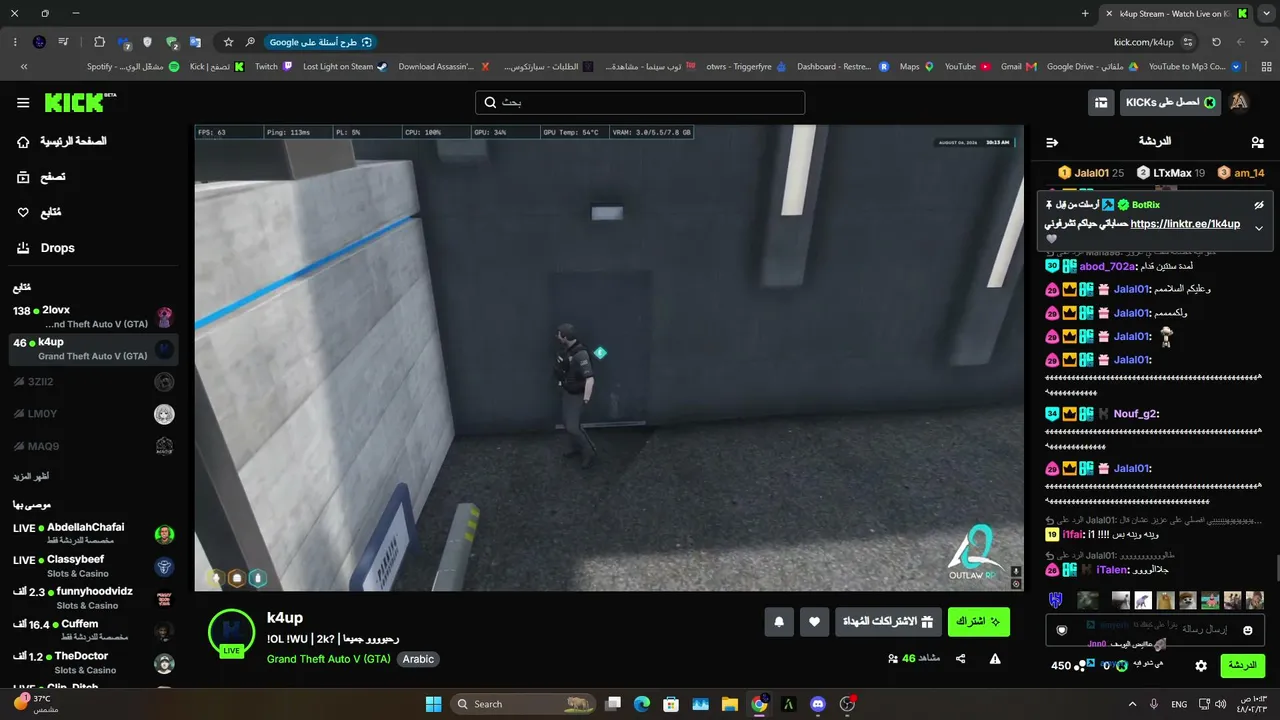
Task: Open the gifted subscriptions button
Action: click(889, 622)
